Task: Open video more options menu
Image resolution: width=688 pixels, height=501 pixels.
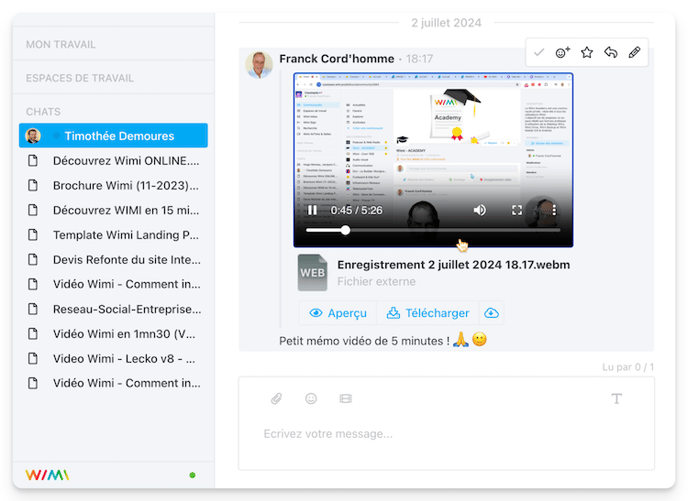Action: pos(554,210)
